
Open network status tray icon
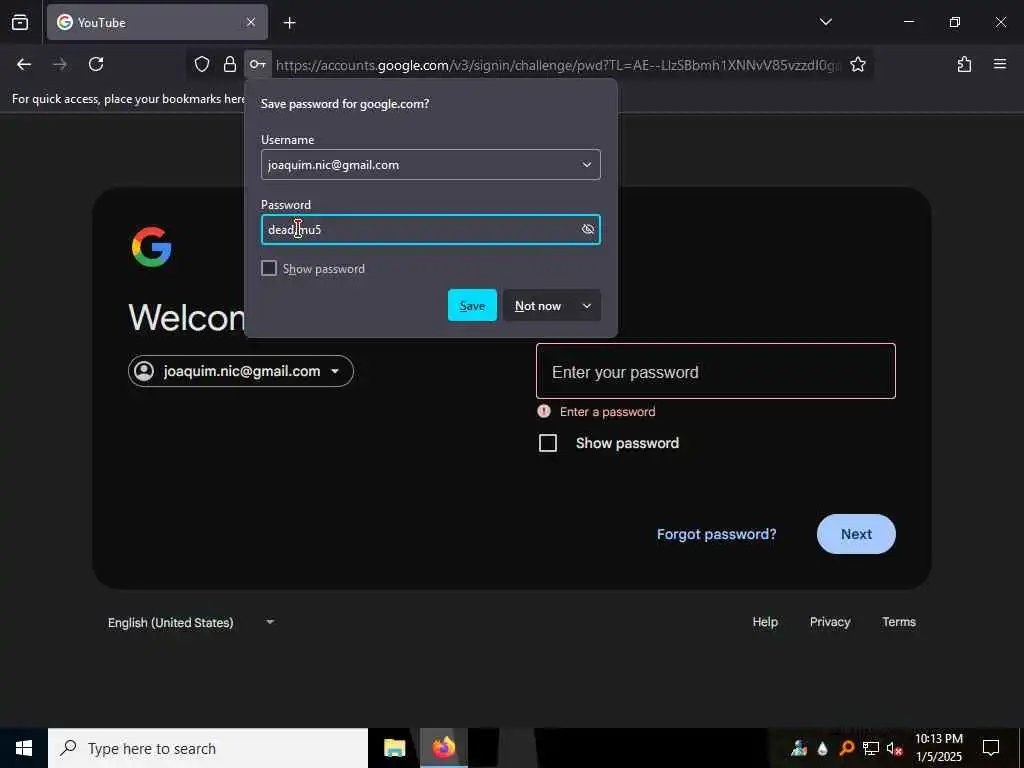coord(870,748)
